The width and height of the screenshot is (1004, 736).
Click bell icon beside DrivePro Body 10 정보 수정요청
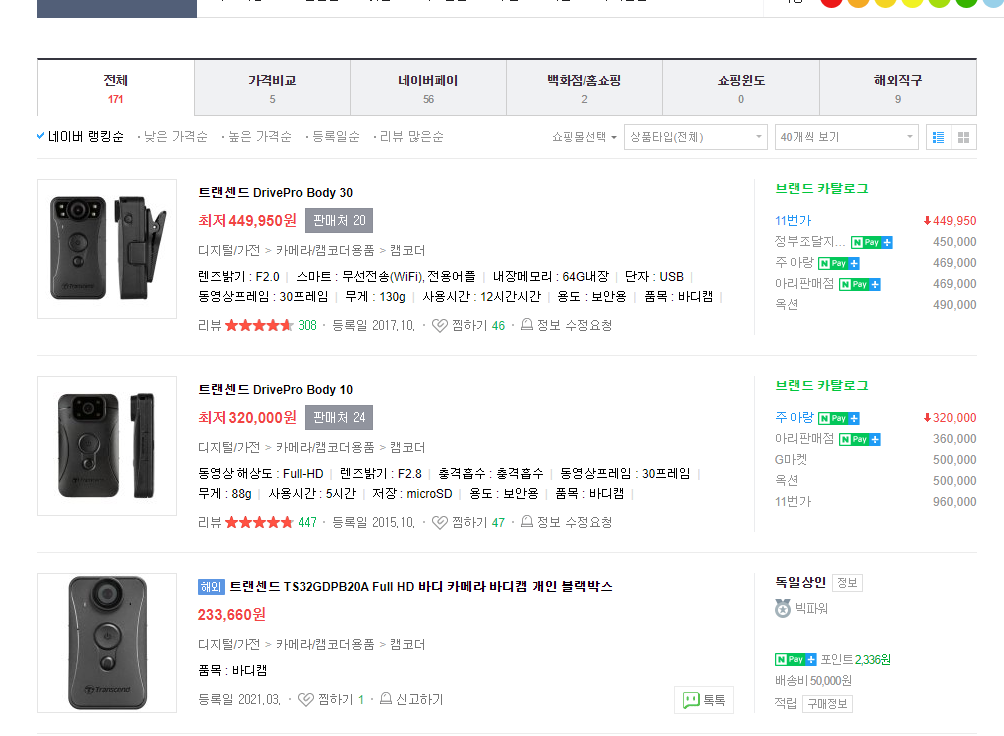pos(526,522)
